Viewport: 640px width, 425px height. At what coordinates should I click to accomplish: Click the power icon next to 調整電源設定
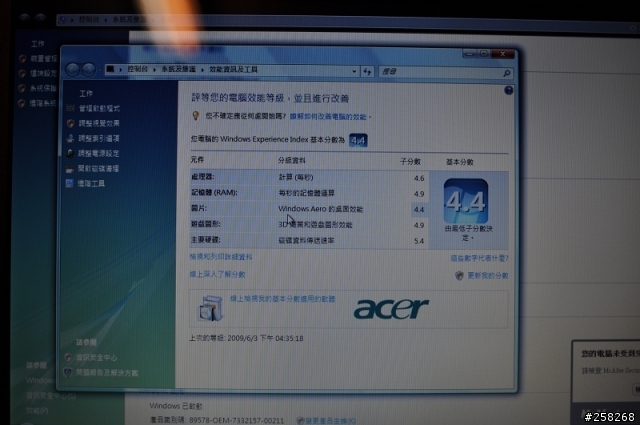(71, 154)
